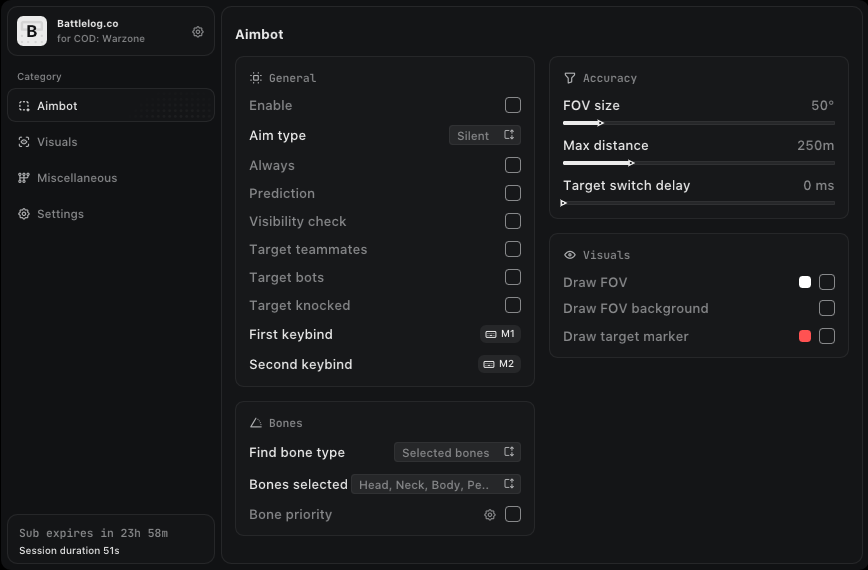Viewport: 868px width, 570px height.
Task: Click the FOV size slider
Action: (699, 123)
